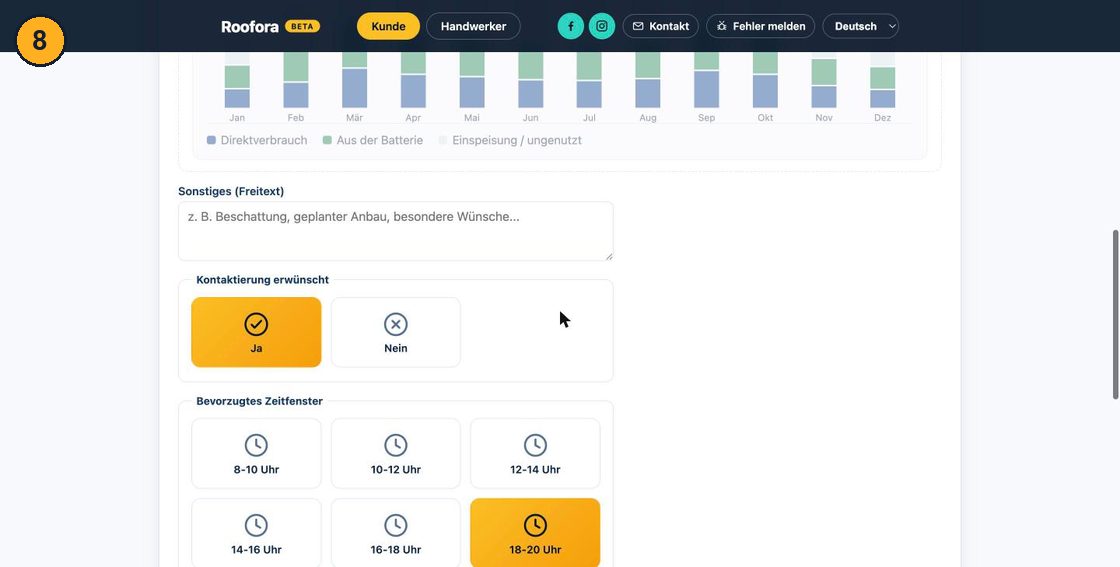This screenshot has width=1120, height=567.
Task: Click the page vertical scrollbar thumb
Action: (x=1116, y=314)
